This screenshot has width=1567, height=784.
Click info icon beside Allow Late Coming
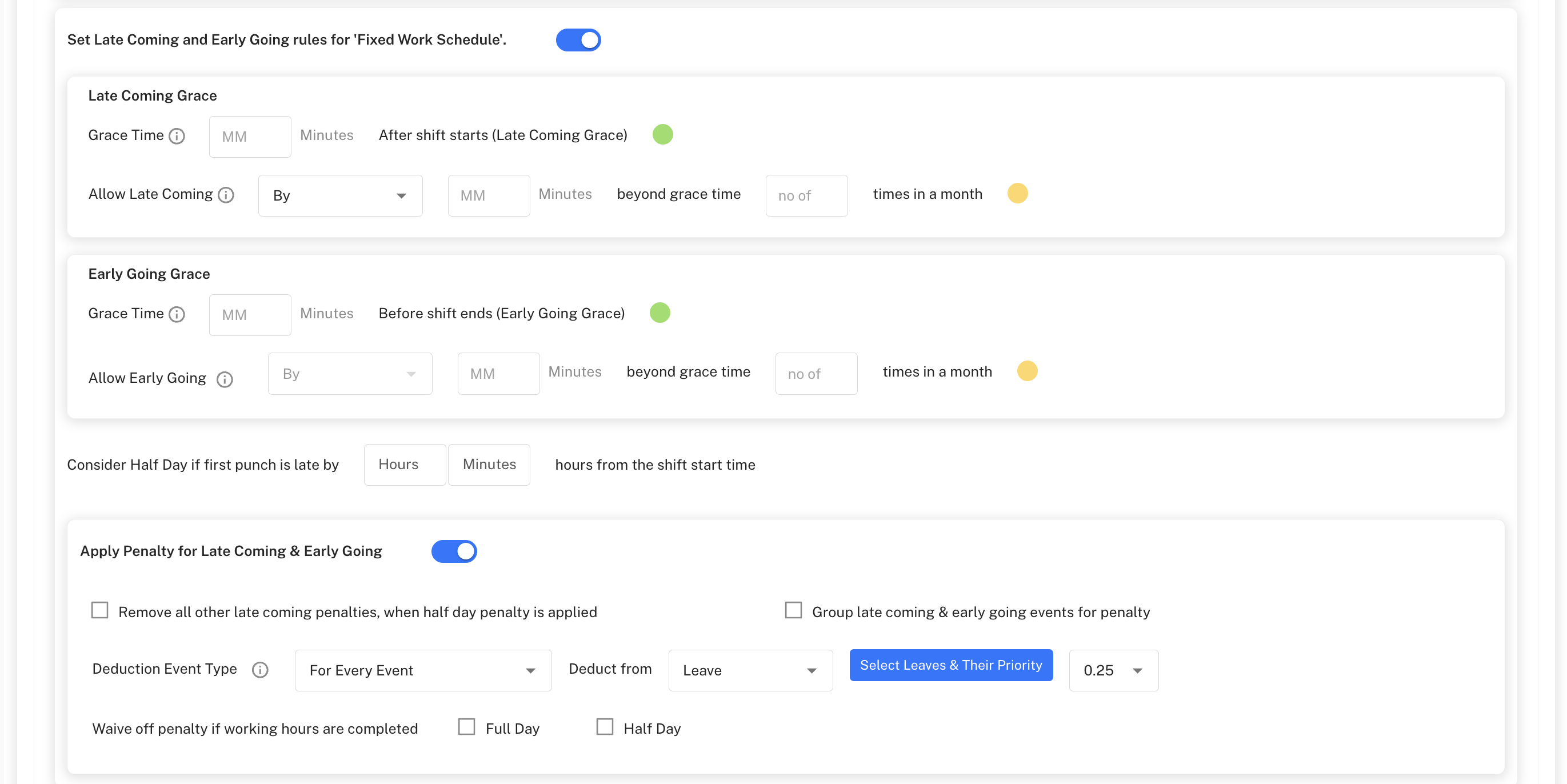click(x=226, y=195)
